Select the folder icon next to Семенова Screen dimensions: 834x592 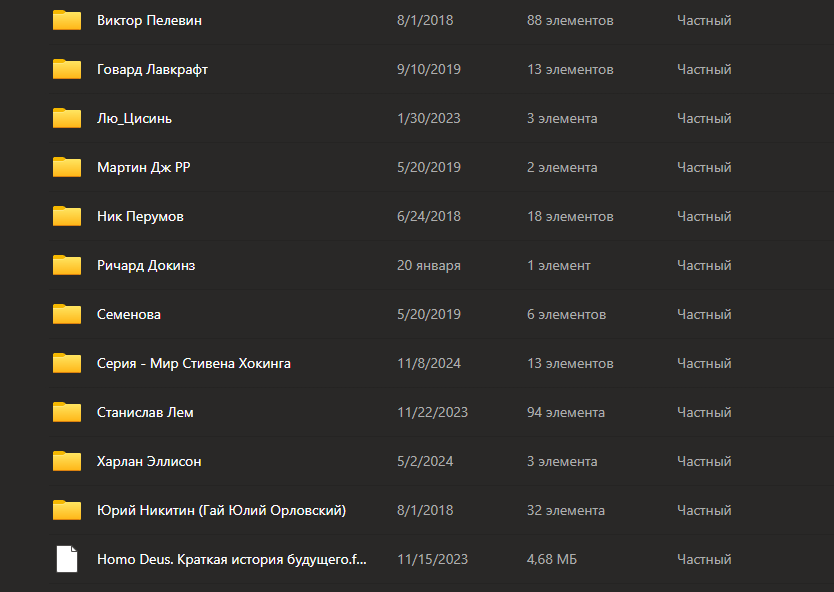coord(67,314)
